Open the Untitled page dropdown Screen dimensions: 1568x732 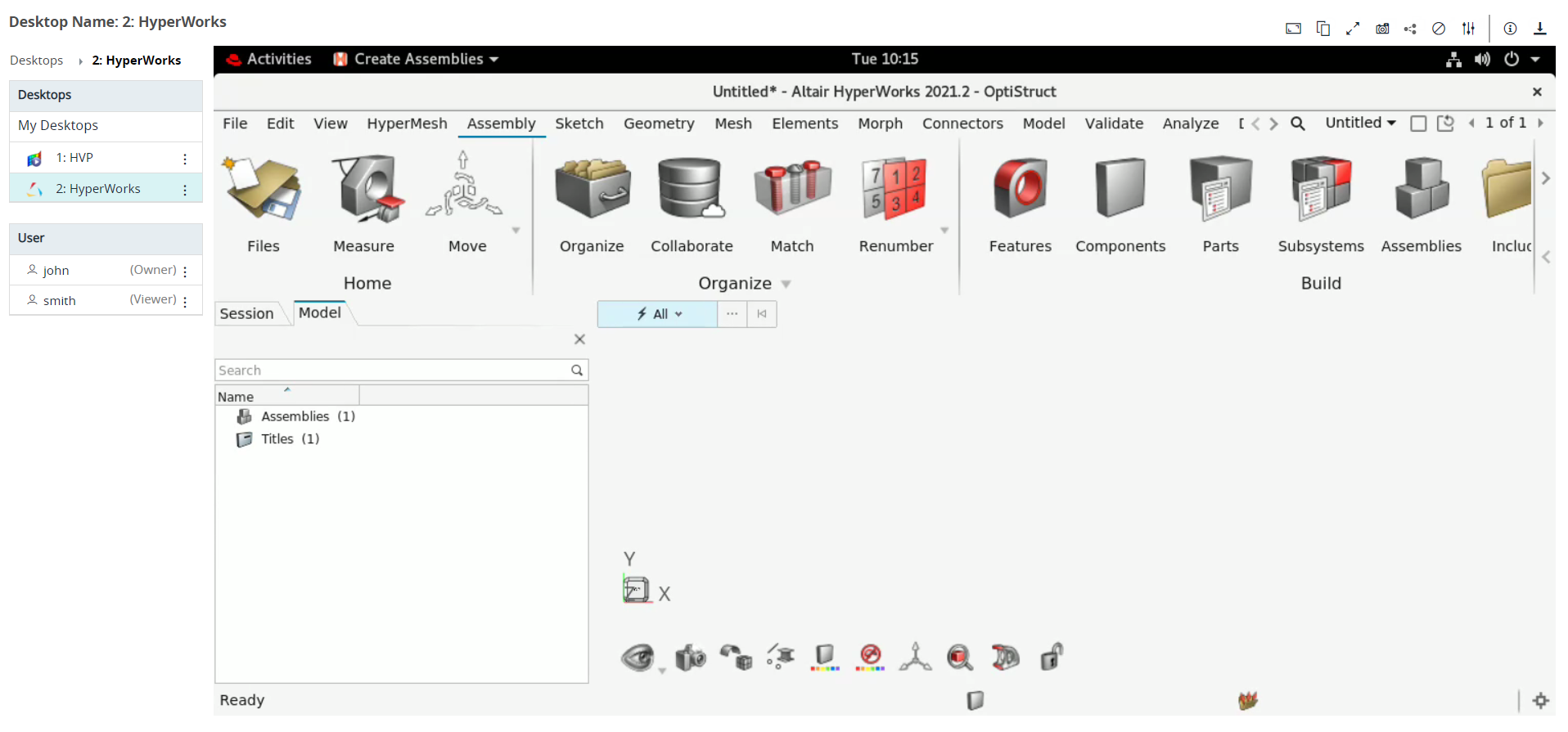click(x=1360, y=123)
